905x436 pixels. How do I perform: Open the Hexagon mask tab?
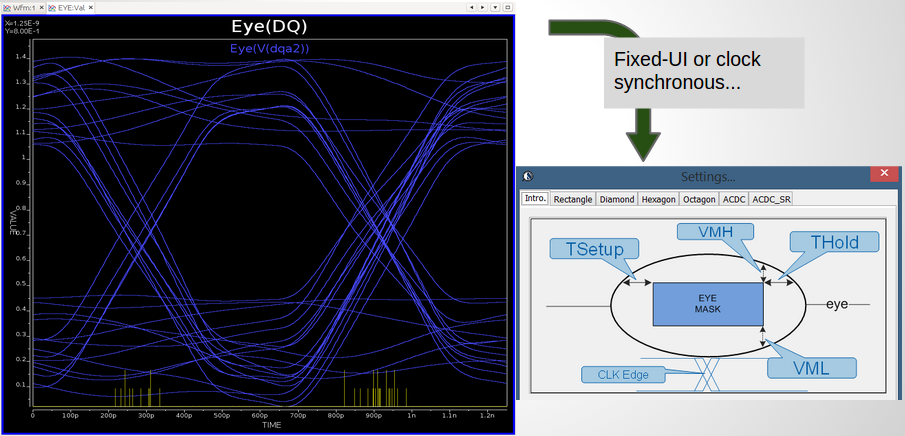click(658, 199)
